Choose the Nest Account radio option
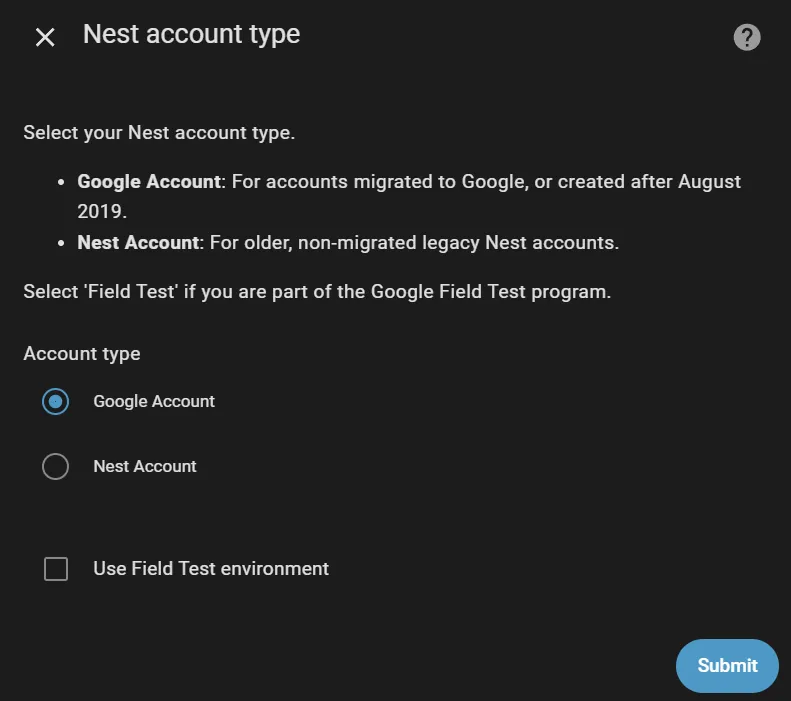 click(55, 466)
